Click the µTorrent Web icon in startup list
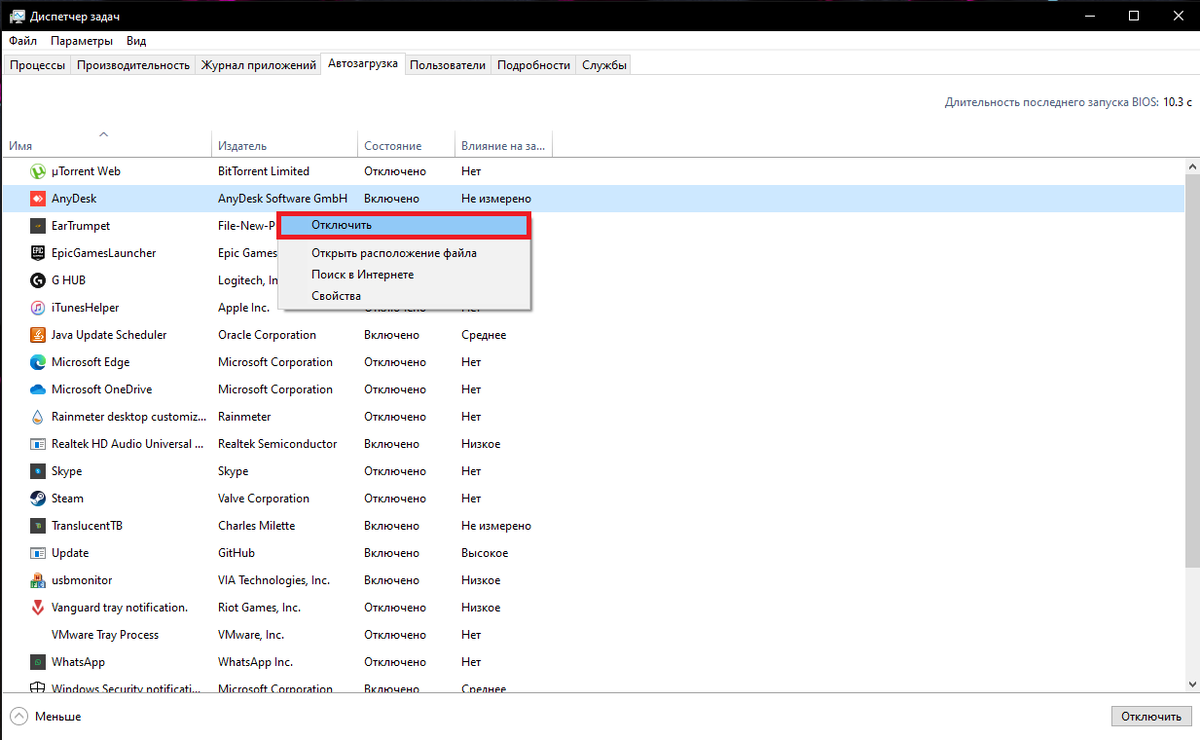1200x740 pixels. click(x=38, y=171)
